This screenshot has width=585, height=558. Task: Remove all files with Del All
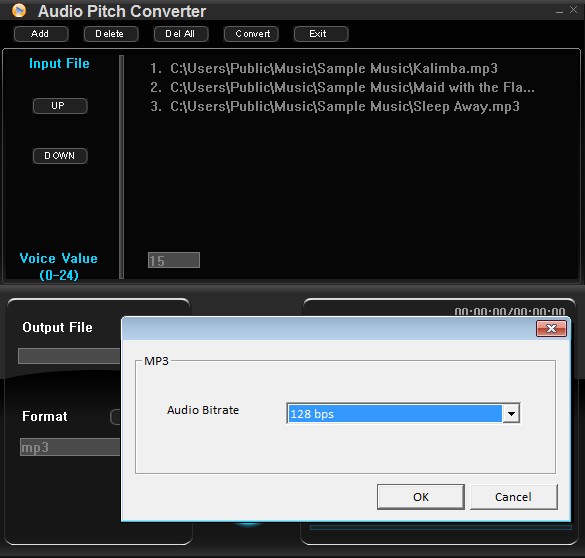[x=181, y=34]
